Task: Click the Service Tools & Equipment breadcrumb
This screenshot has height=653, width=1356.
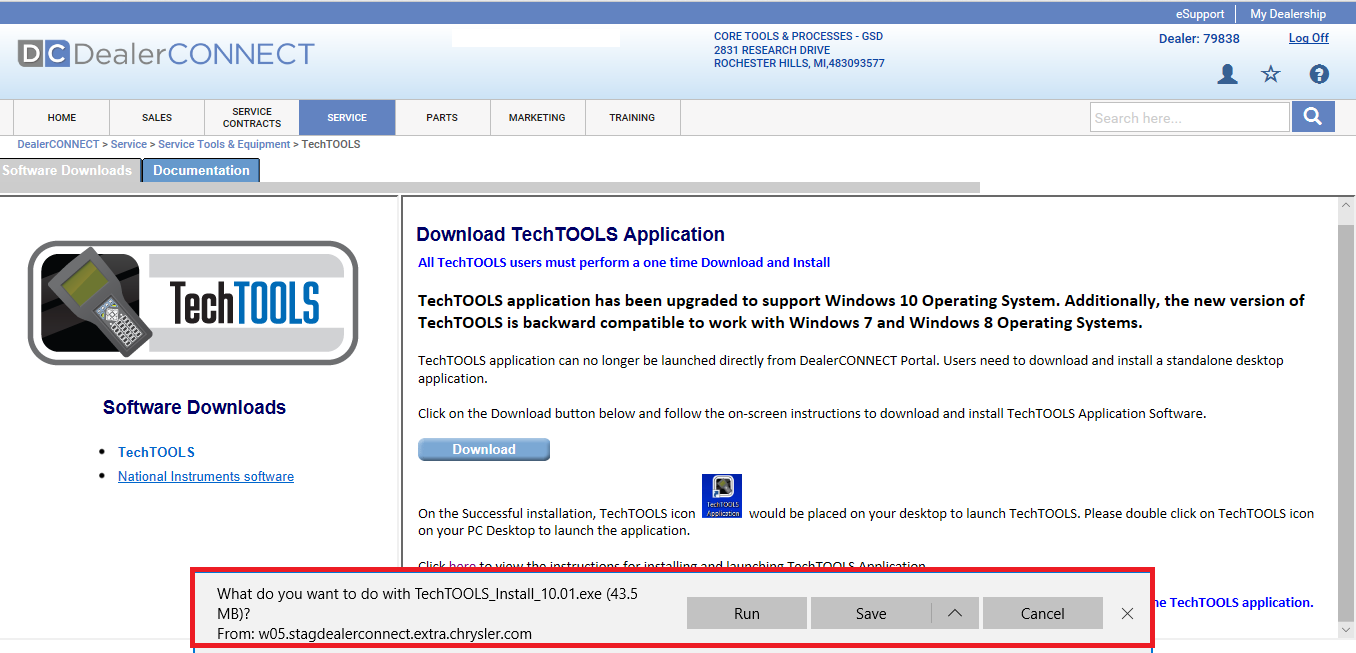Action: [224, 144]
